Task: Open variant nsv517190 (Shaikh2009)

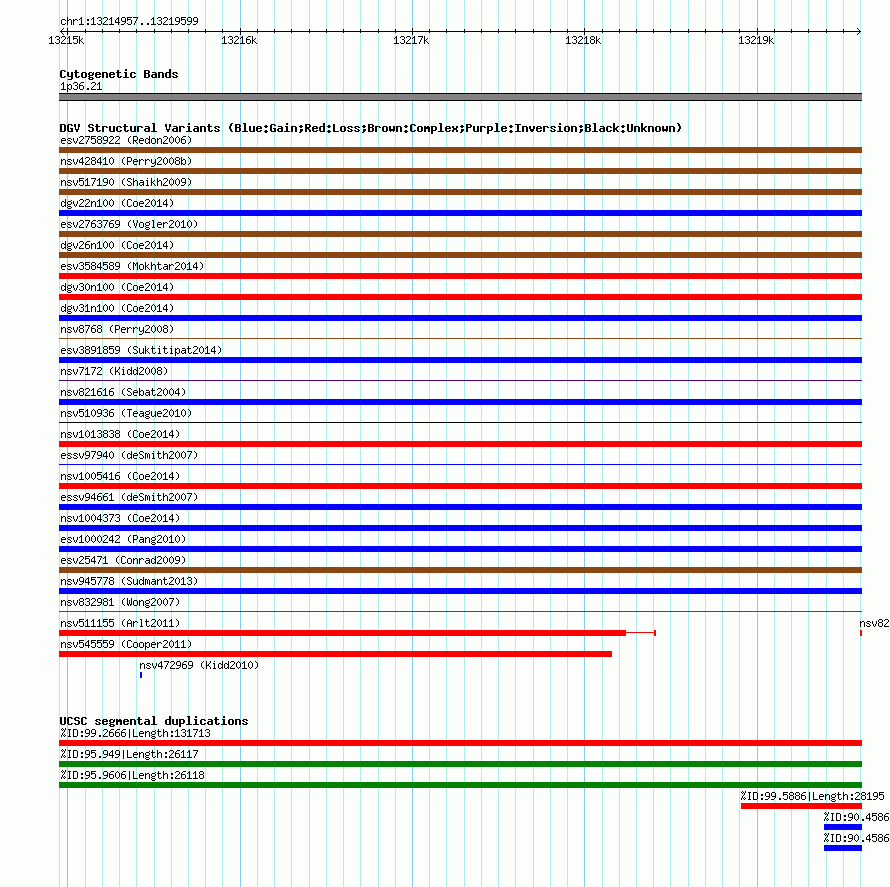Action: coord(126,182)
